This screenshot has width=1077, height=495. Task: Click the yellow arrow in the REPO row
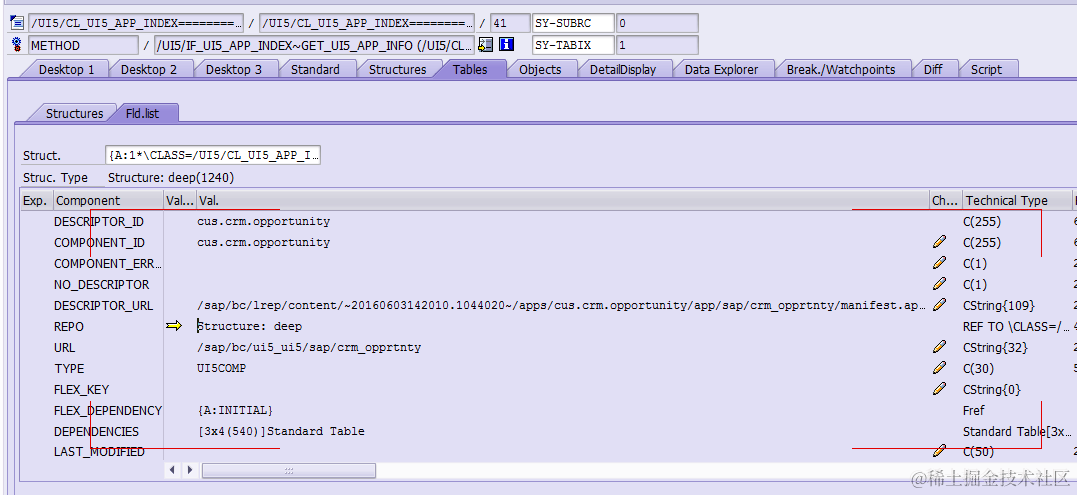(174, 326)
